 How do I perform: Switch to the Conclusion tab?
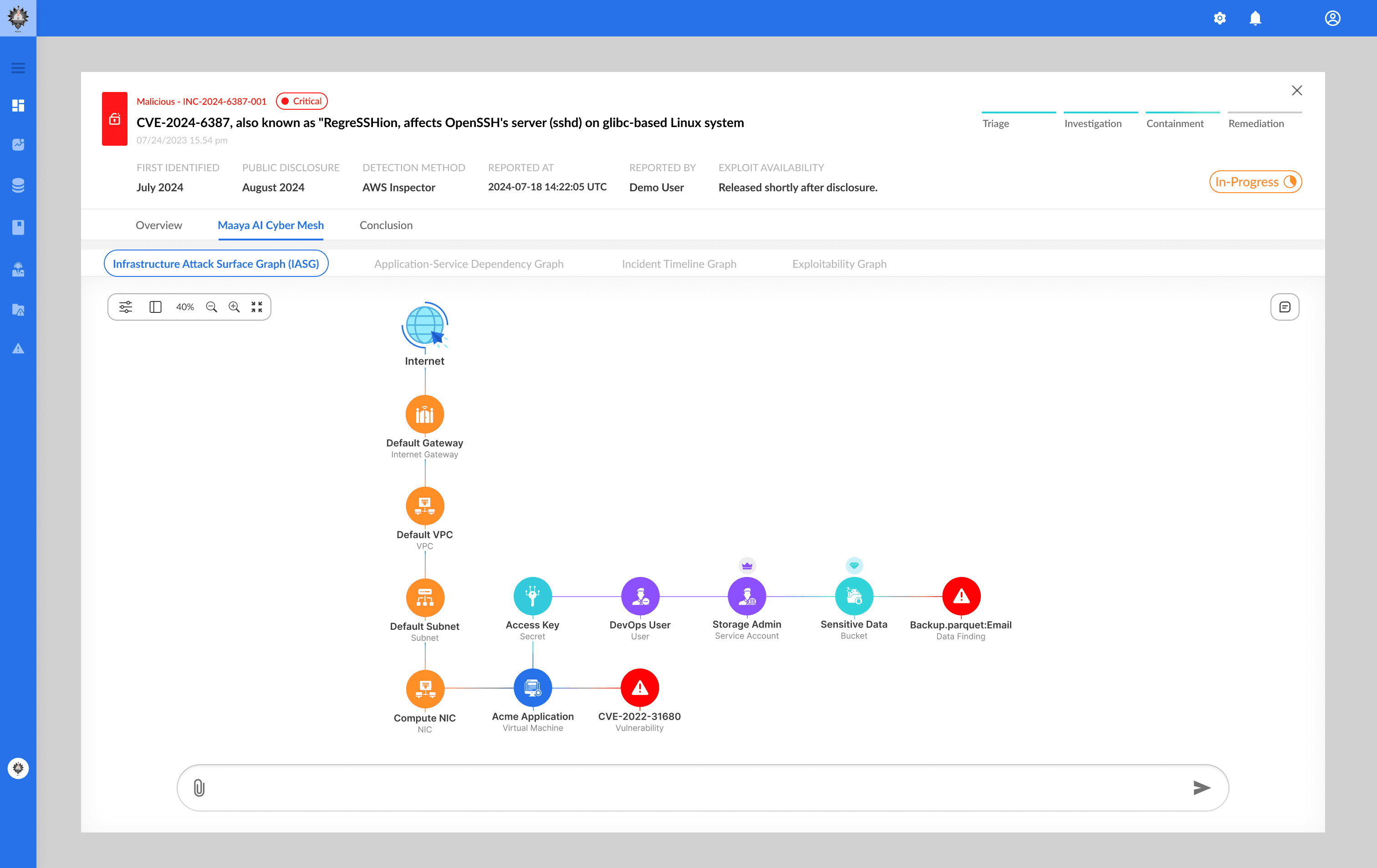click(x=385, y=225)
